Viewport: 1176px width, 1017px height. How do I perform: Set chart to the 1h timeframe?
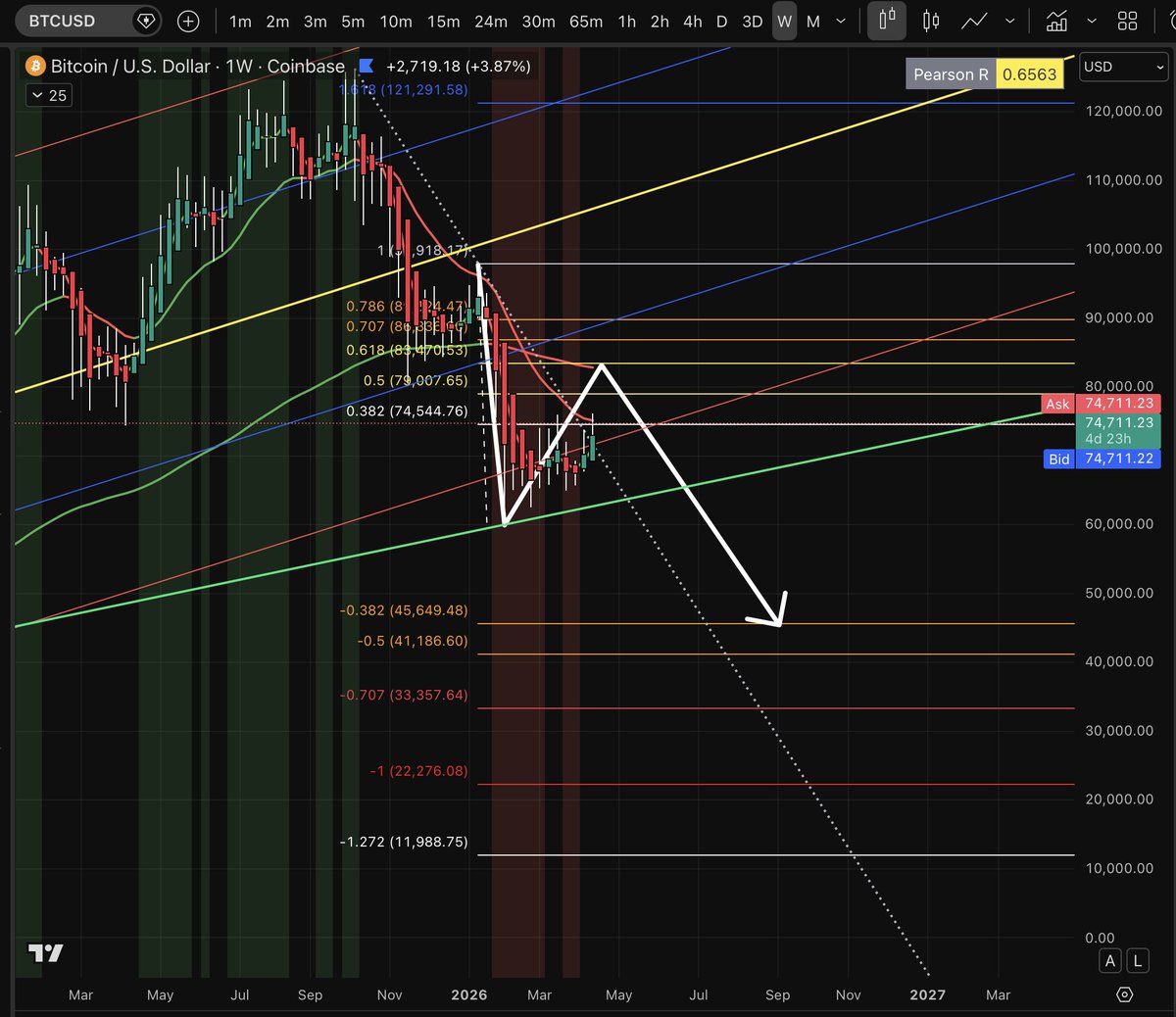coord(626,21)
